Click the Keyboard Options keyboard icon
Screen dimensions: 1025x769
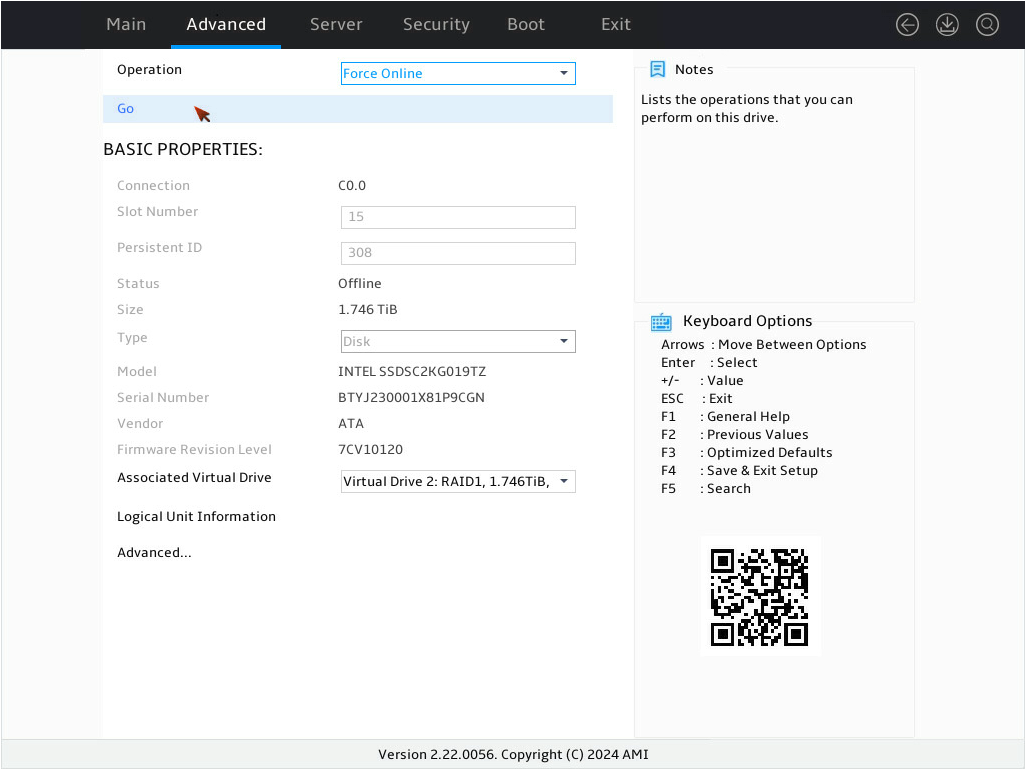click(661, 322)
